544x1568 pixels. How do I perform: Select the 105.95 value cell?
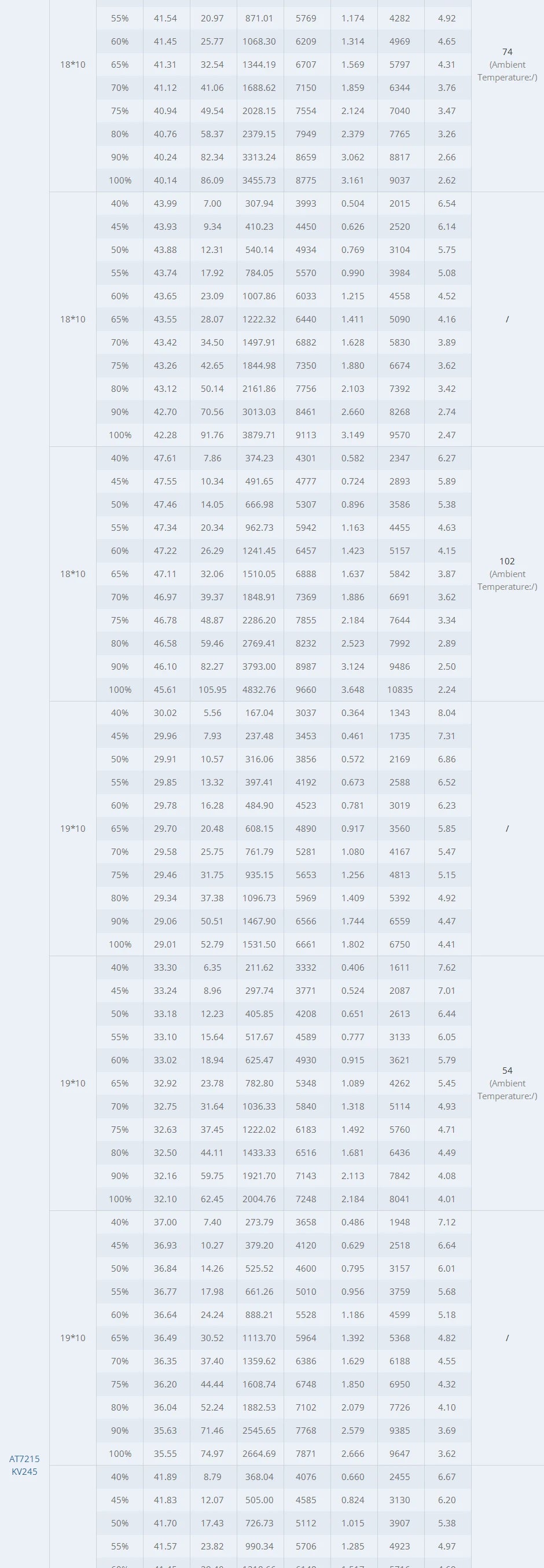click(x=212, y=689)
